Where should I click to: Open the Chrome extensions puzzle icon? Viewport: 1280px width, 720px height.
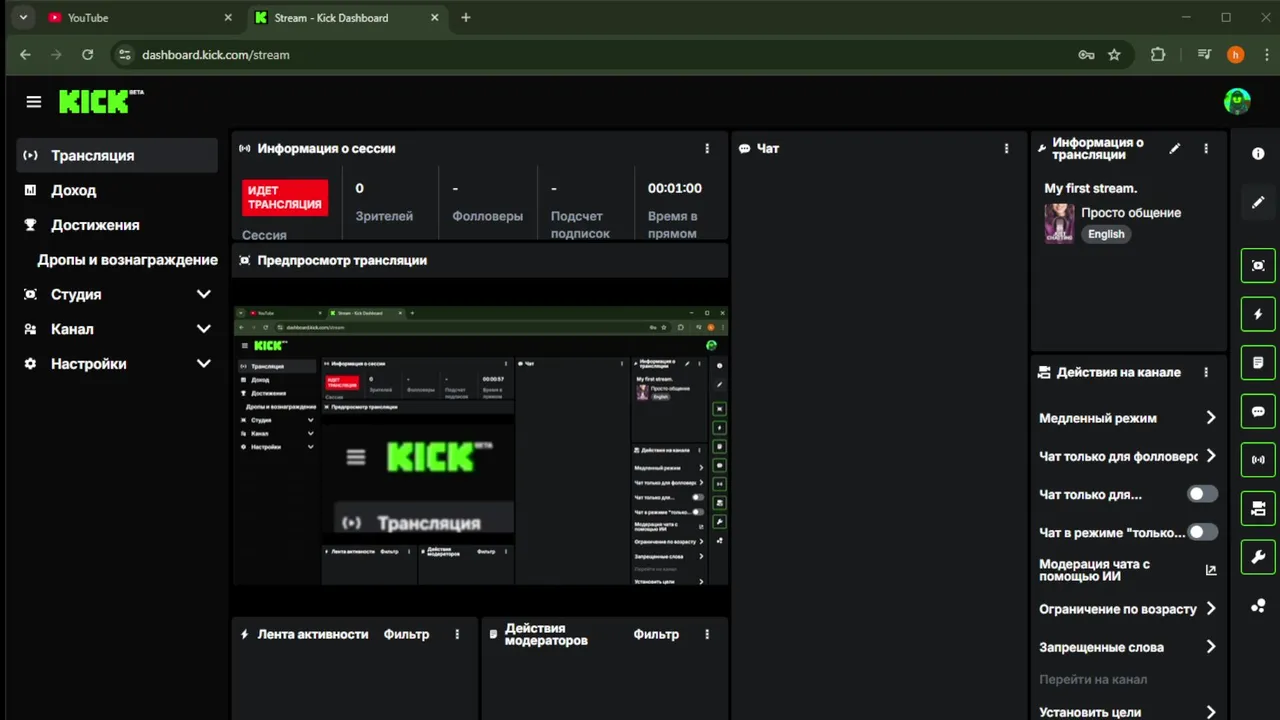[1158, 55]
